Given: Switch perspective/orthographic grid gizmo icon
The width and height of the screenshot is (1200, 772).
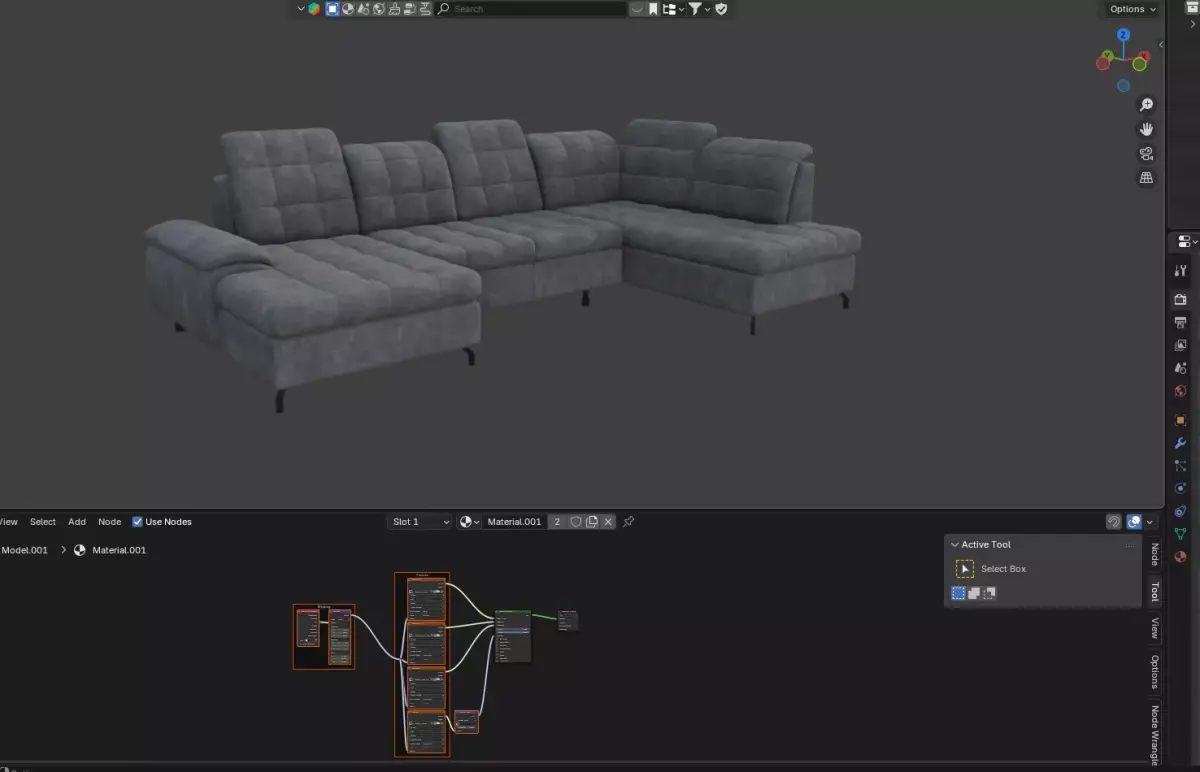Looking at the screenshot, I should pyautogui.click(x=1146, y=177).
